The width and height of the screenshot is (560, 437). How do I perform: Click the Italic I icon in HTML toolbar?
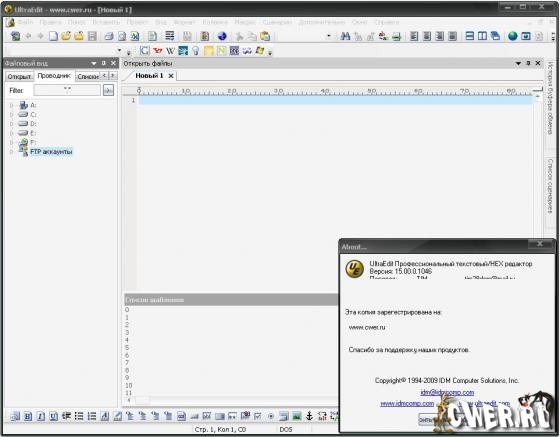pos(41,416)
